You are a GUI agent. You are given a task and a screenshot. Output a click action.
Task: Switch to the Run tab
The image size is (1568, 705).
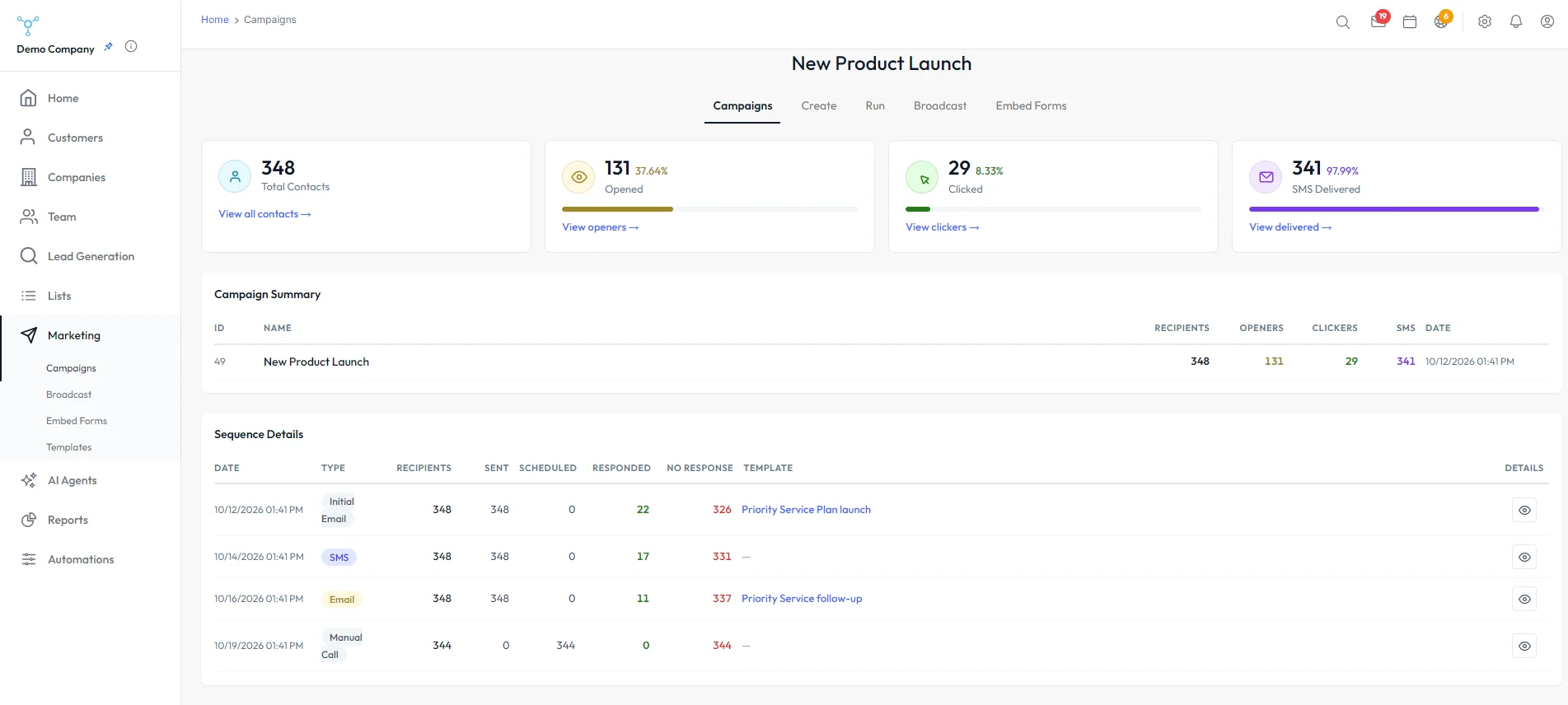click(875, 106)
